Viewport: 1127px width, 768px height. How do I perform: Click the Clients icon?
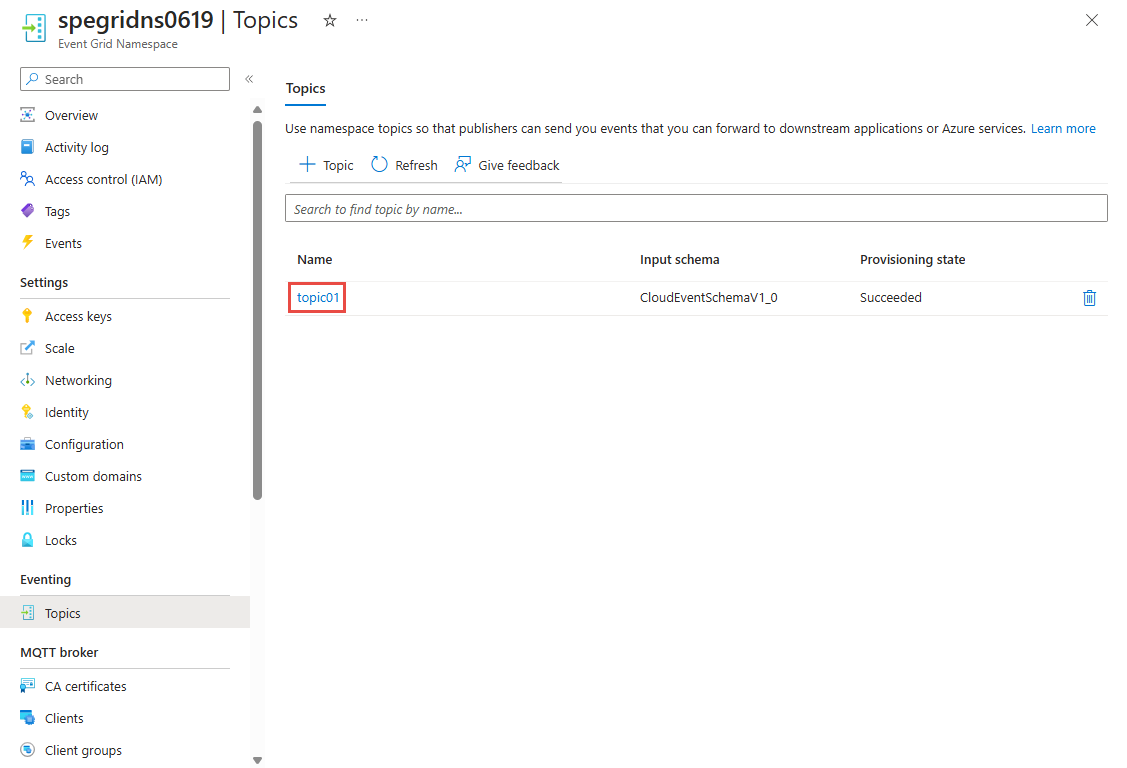point(27,718)
